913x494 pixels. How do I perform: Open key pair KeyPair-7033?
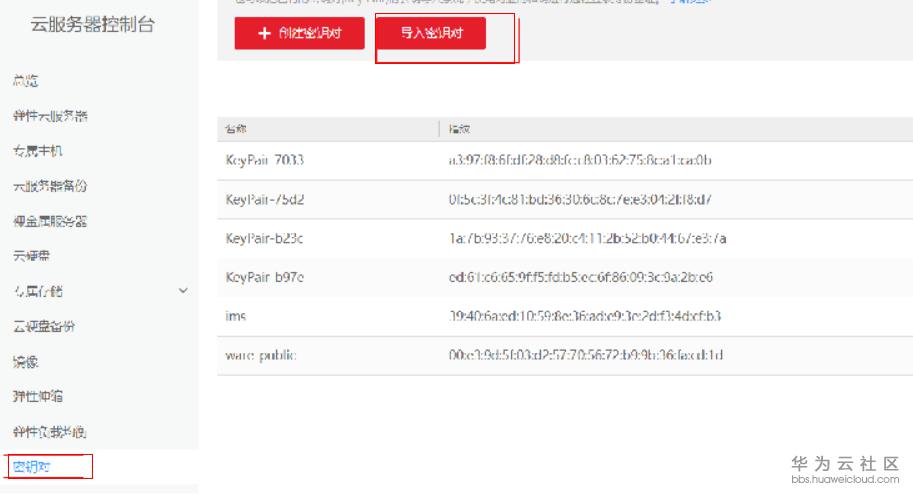[264, 160]
